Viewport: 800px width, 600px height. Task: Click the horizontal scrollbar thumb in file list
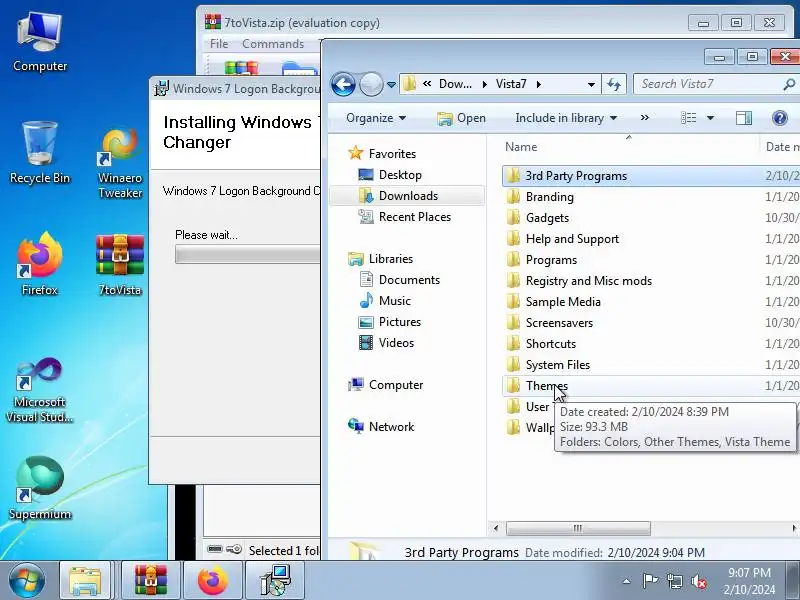(x=578, y=528)
